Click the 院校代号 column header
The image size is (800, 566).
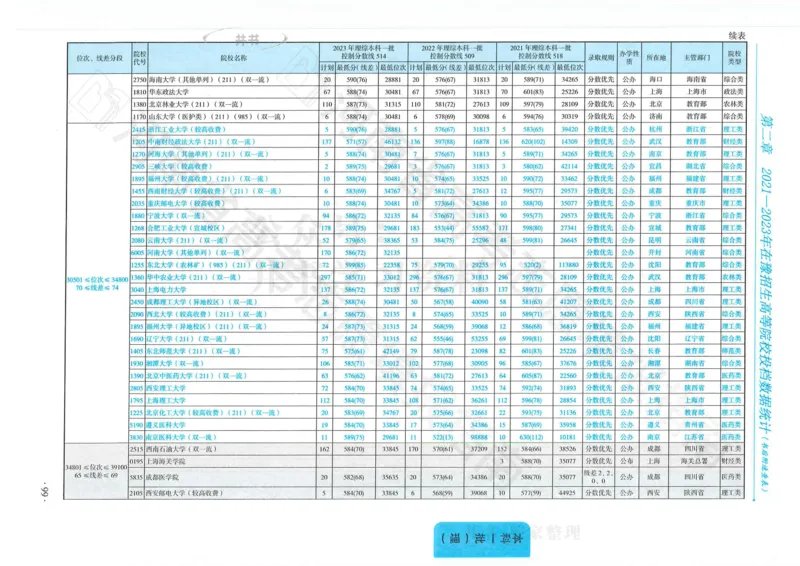pos(139,58)
